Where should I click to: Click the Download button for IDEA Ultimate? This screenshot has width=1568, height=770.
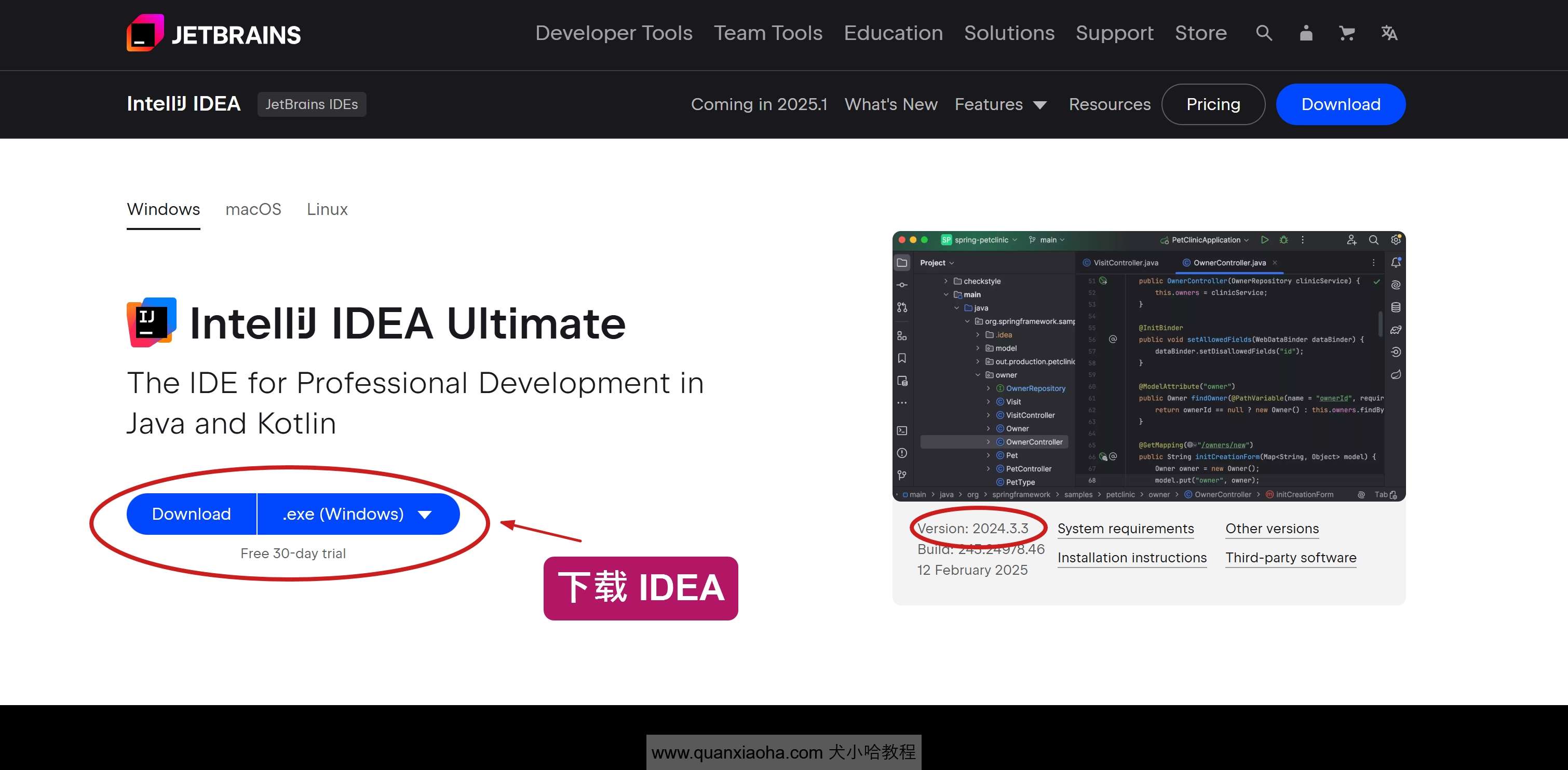click(x=192, y=513)
